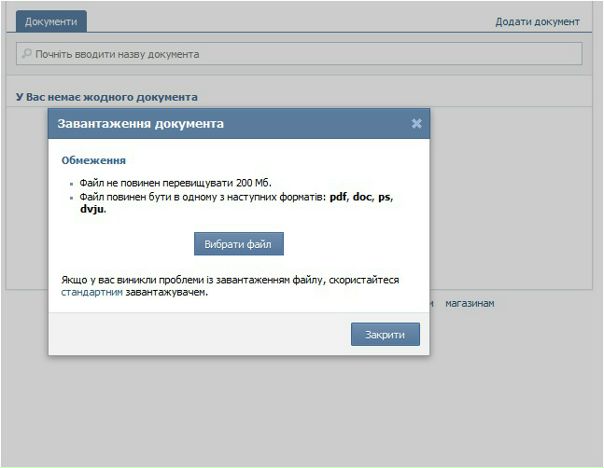
Task: Click the 'Закрити' button
Action: (x=385, y=335)
